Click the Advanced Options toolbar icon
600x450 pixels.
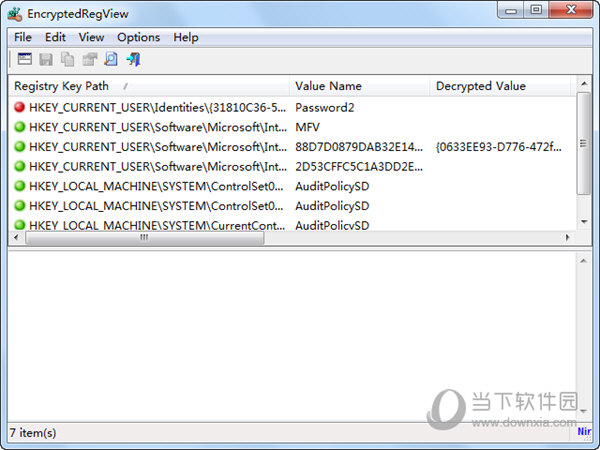tap(25, 59)
